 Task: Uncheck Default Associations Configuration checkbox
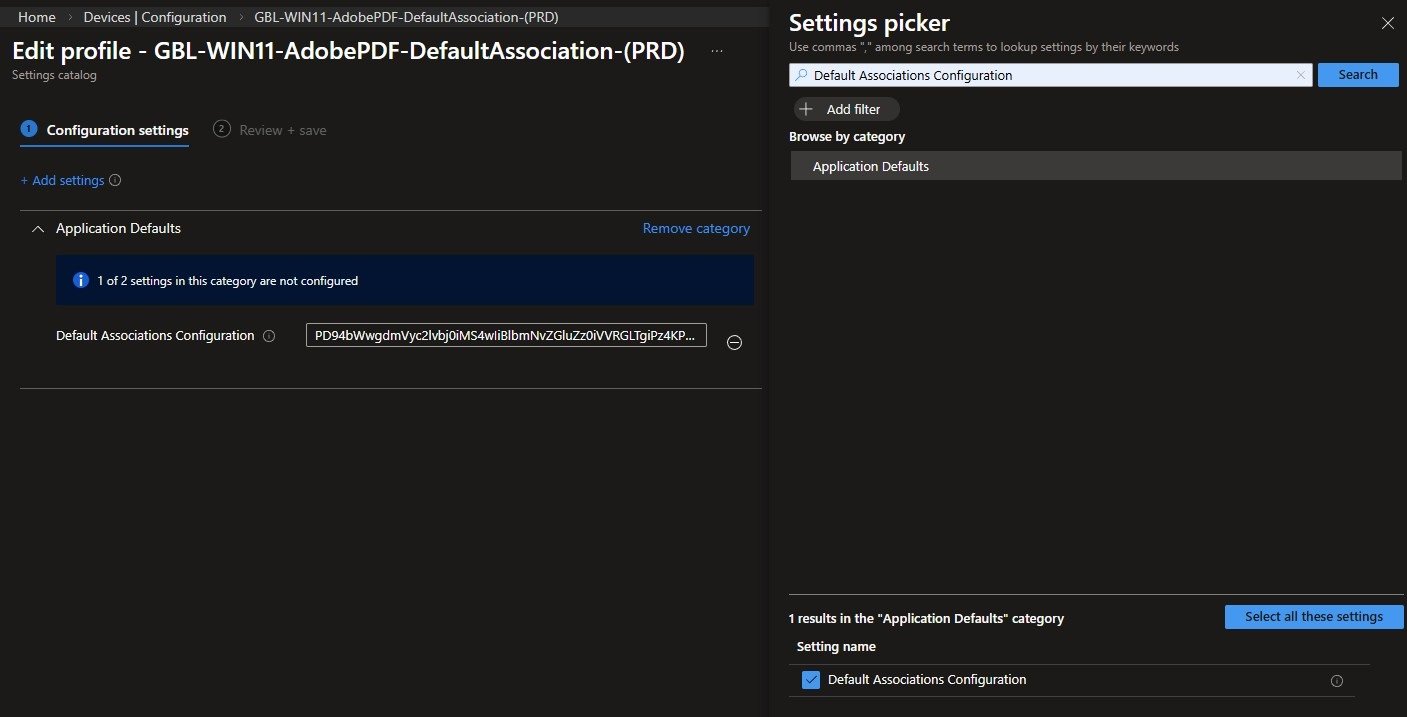pyautogui.click(x=811, y=680)
